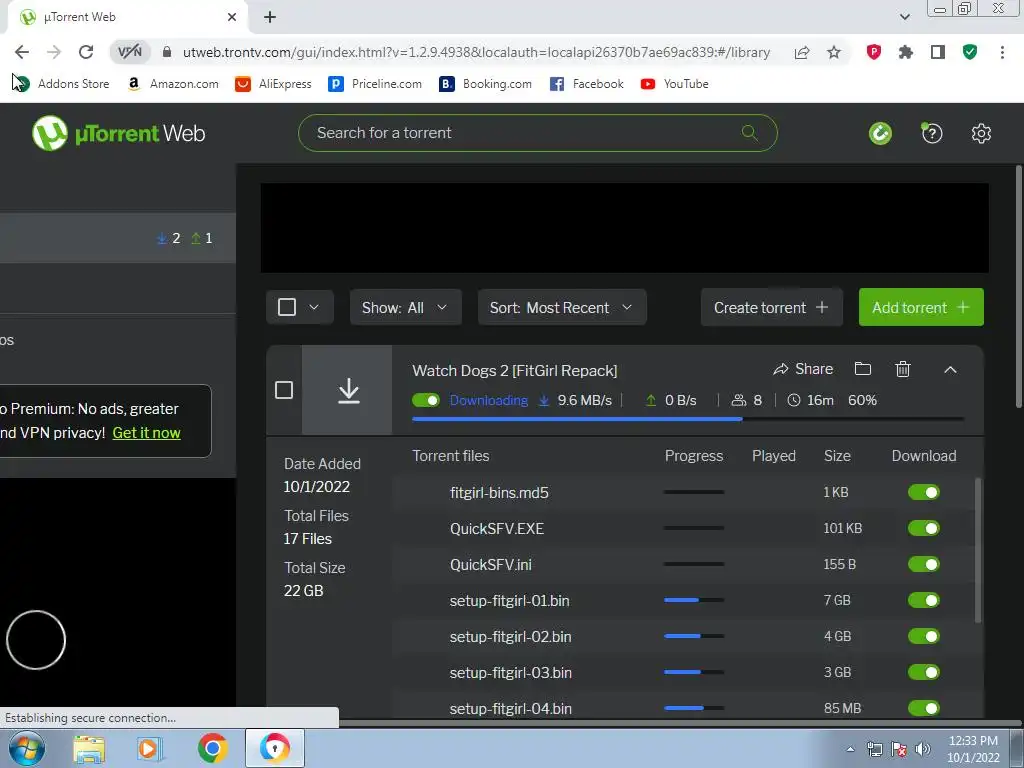
Task: Open File Explorer from taskbar
Action: click(x=89, y=748)
